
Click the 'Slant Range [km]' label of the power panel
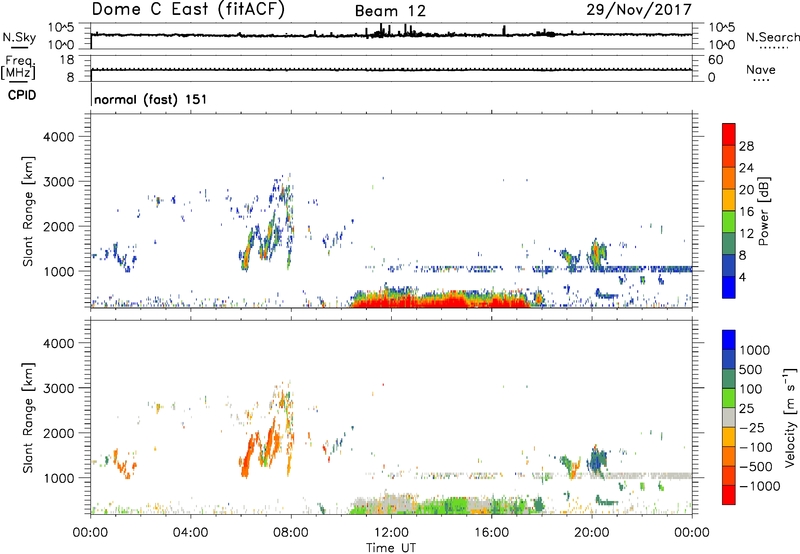pyautogui.click(x=28, y=211)
